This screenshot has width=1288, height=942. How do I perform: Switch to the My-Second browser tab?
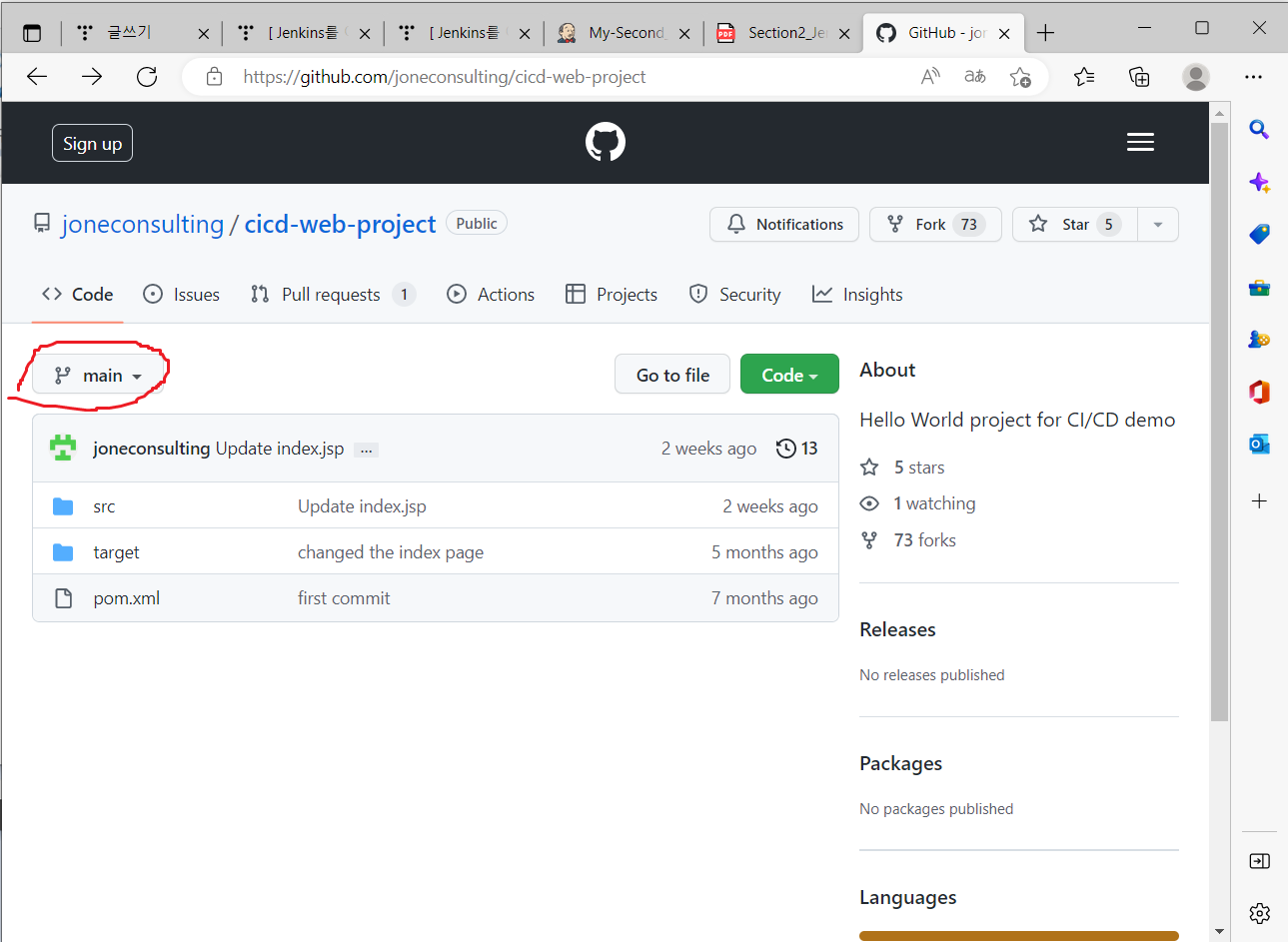(626, 33)
